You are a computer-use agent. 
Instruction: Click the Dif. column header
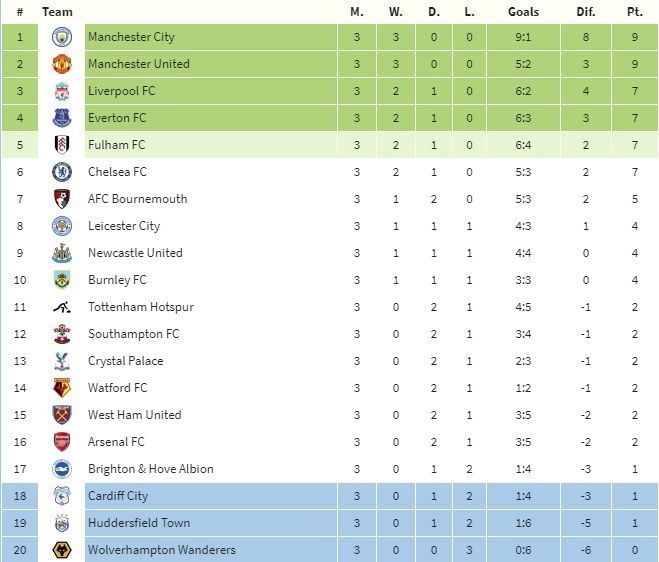(585, 12)
